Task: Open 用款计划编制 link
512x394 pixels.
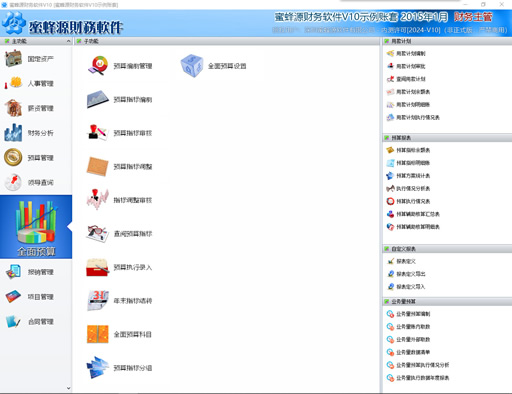Action: click(x=410, y=53)
